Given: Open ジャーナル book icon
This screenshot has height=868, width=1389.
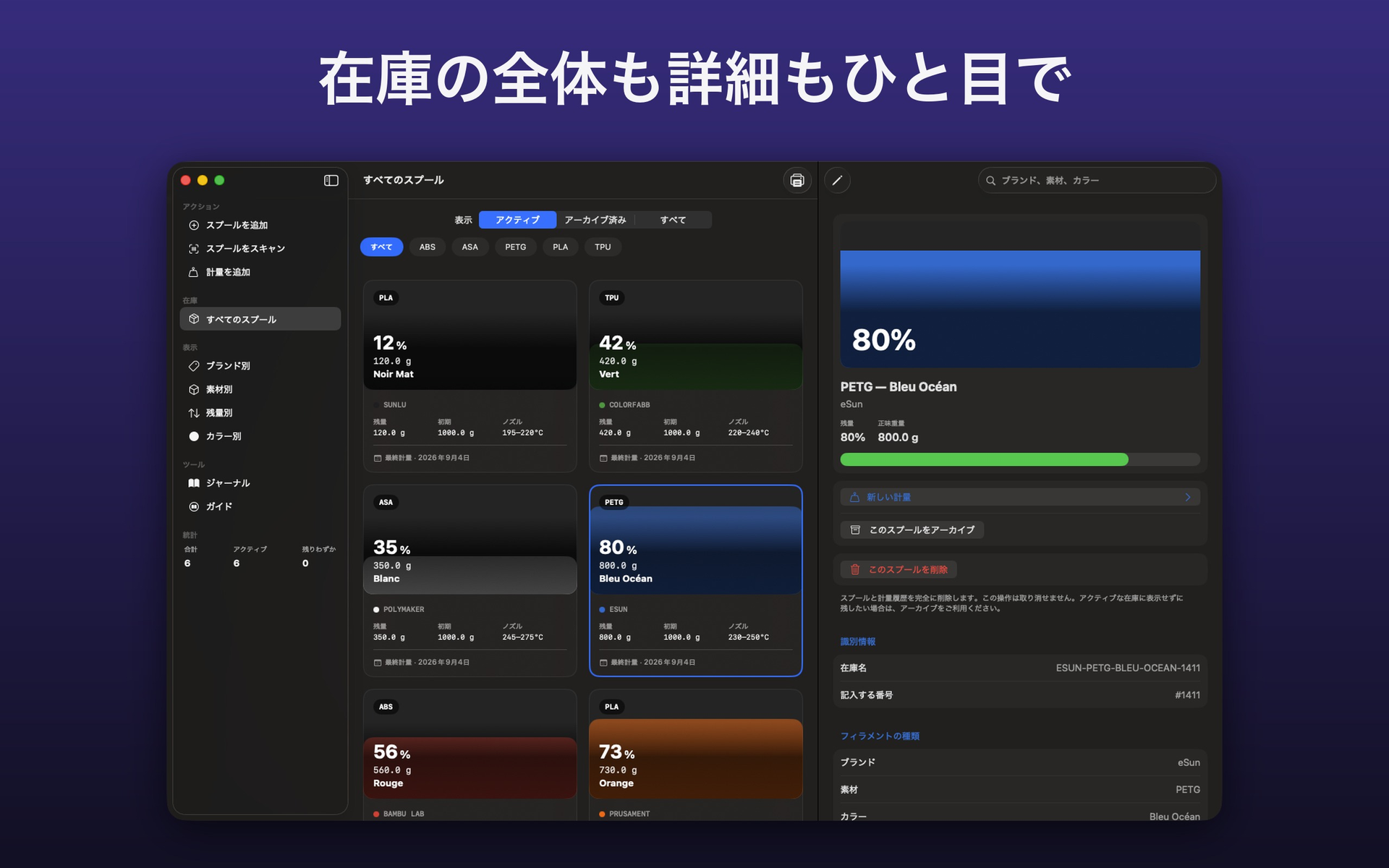Looking at the screenshot, I should point(194,482).
